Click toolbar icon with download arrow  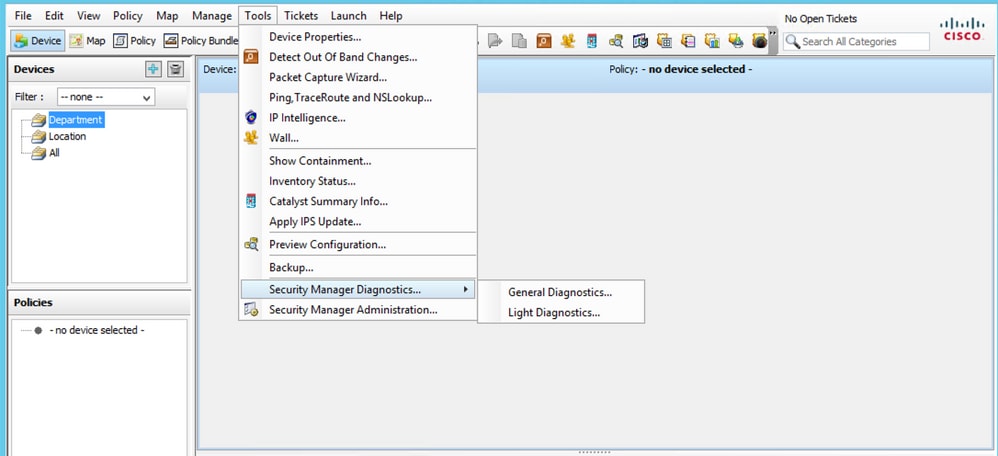pos(736,41)
